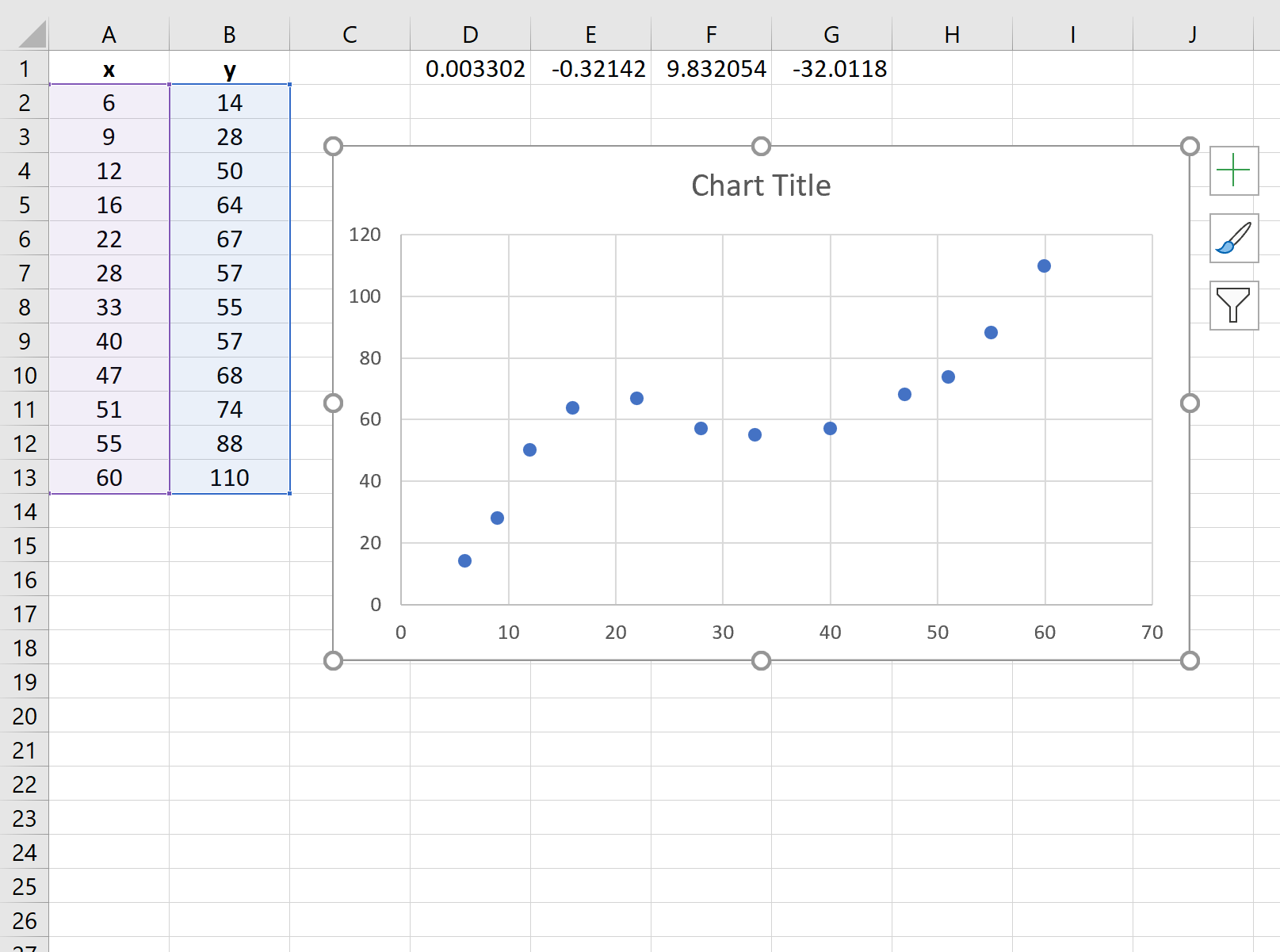Open the Chart Elements plus icon
1280x952 pixels.
pyautogui.click(x=1233, y=171)
